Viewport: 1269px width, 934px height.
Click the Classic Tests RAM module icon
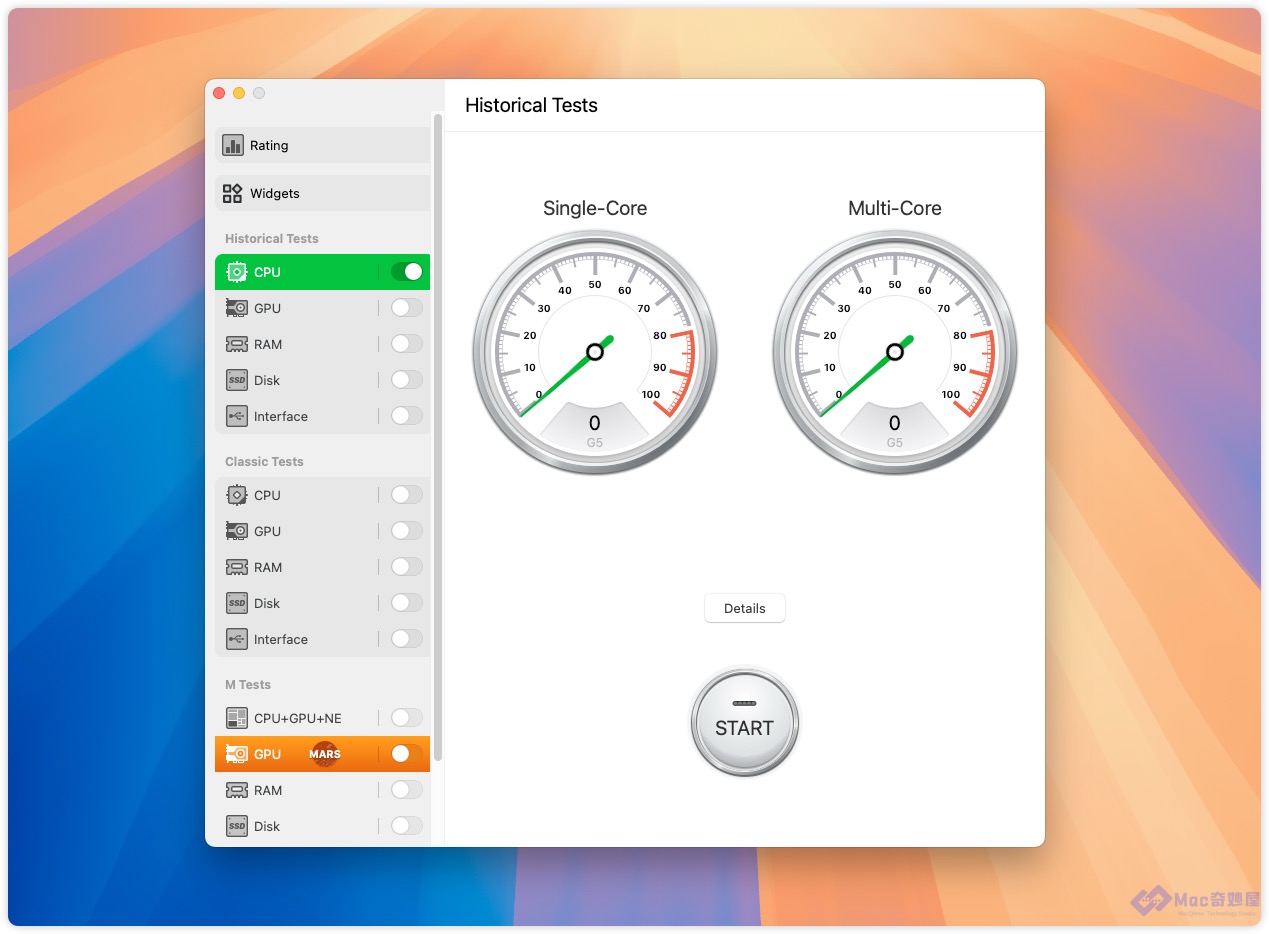[237, 567]
